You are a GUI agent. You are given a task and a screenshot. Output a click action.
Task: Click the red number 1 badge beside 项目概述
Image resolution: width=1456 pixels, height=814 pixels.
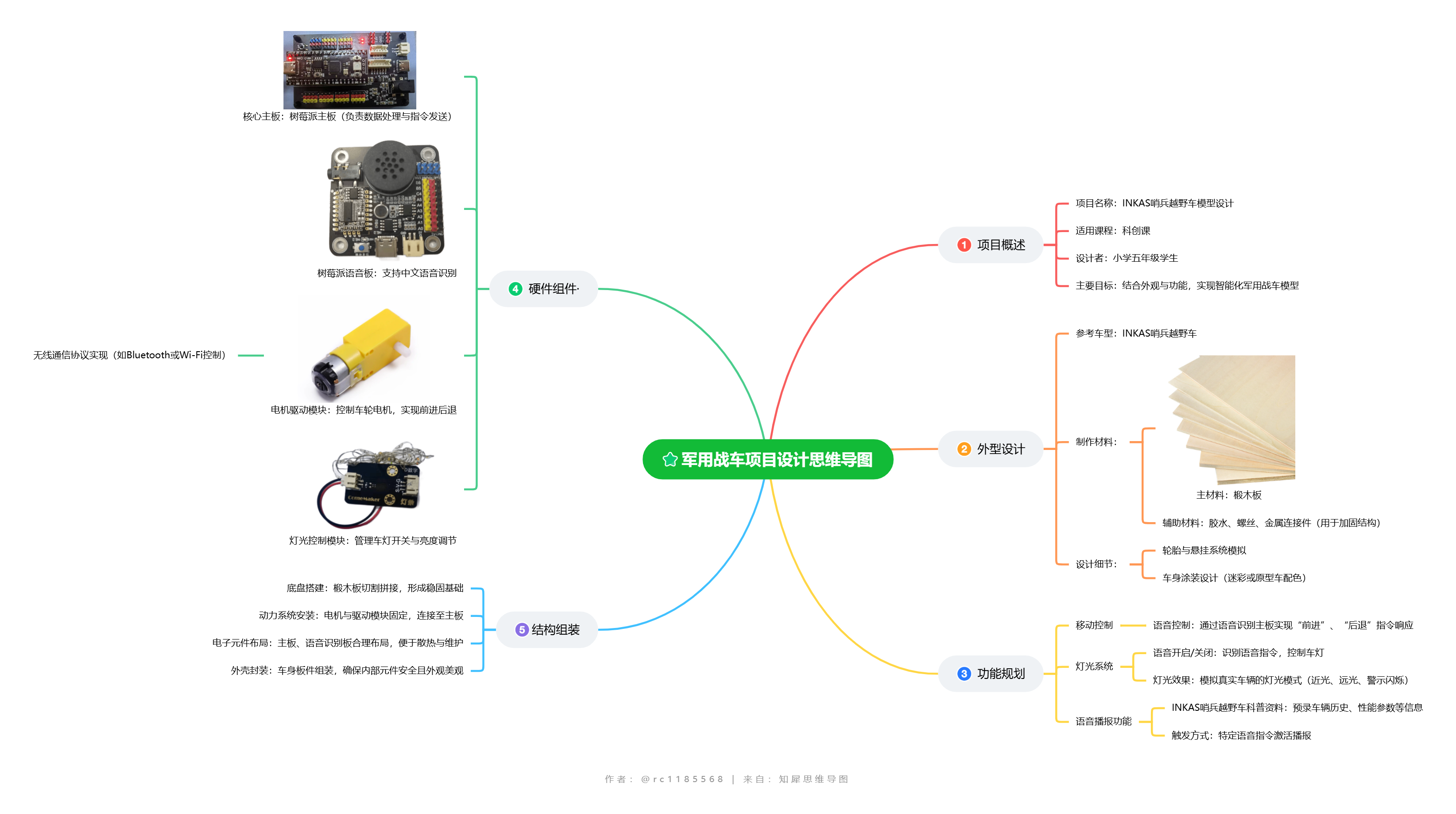[x=964, y=245]
